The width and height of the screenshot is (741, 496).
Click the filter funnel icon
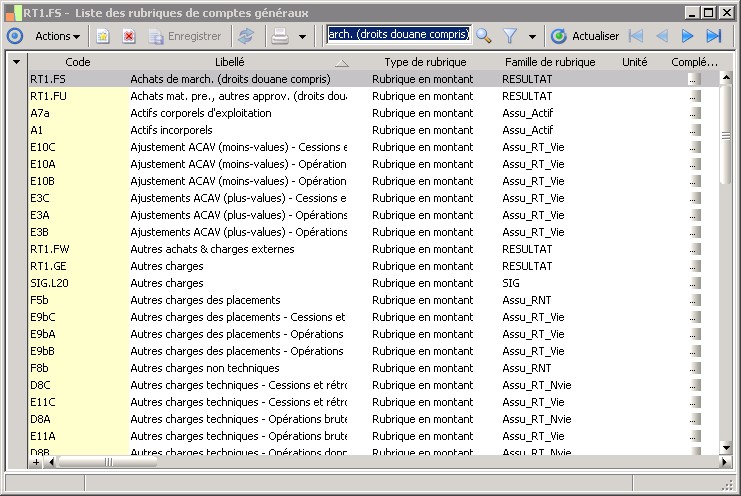click(x=510, y=36)
